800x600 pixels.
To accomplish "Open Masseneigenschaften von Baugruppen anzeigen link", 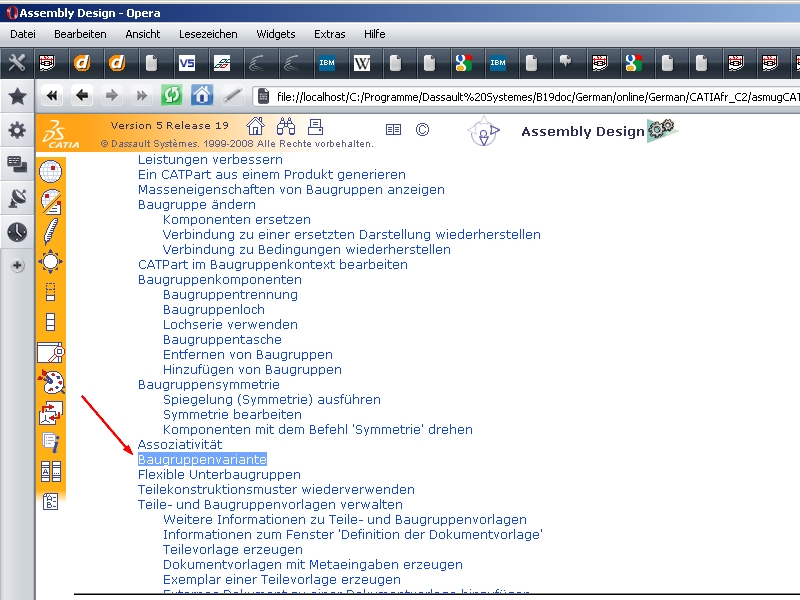I will [291, 189].
